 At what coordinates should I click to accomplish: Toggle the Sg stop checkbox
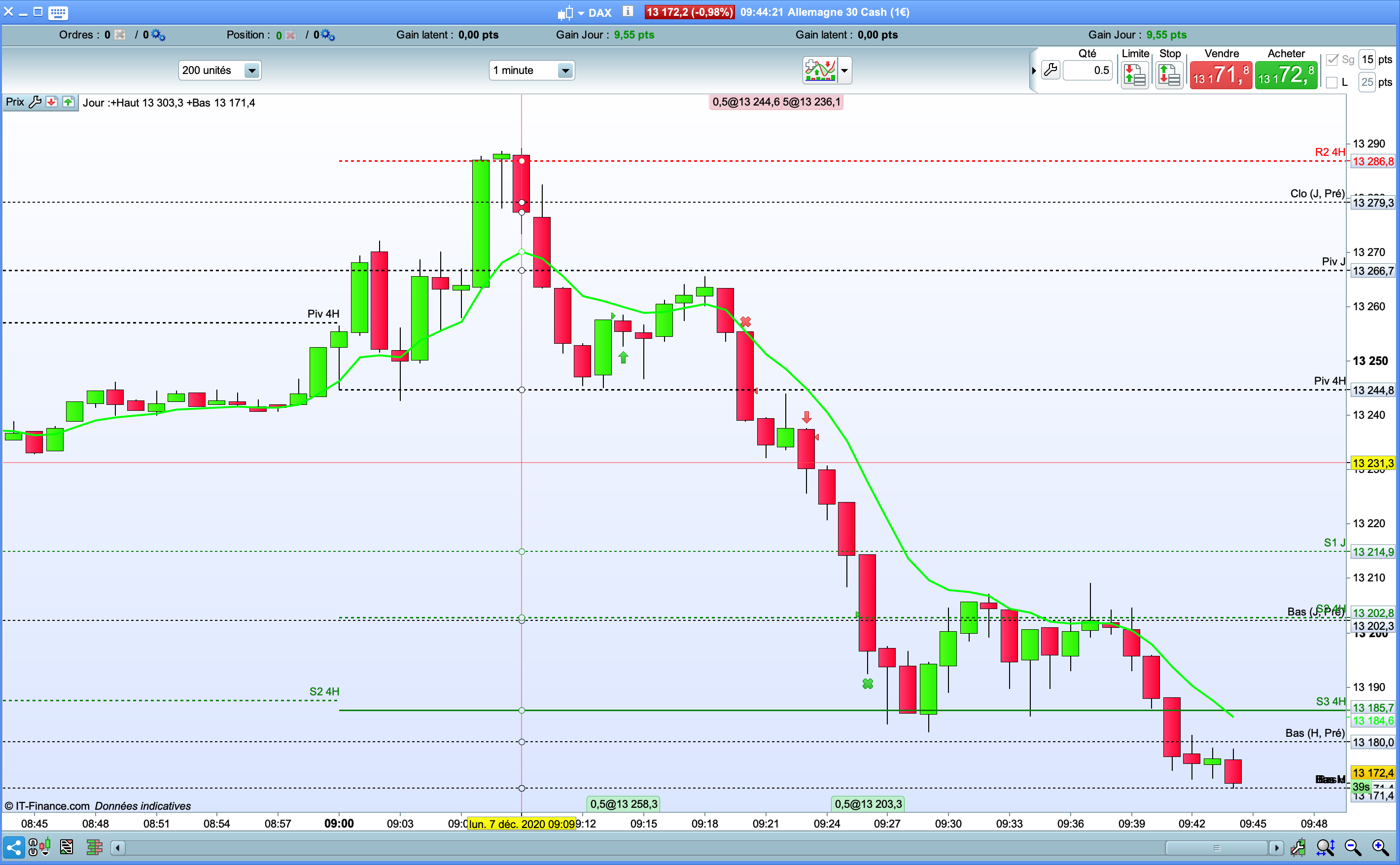[x=1332, y=60]
